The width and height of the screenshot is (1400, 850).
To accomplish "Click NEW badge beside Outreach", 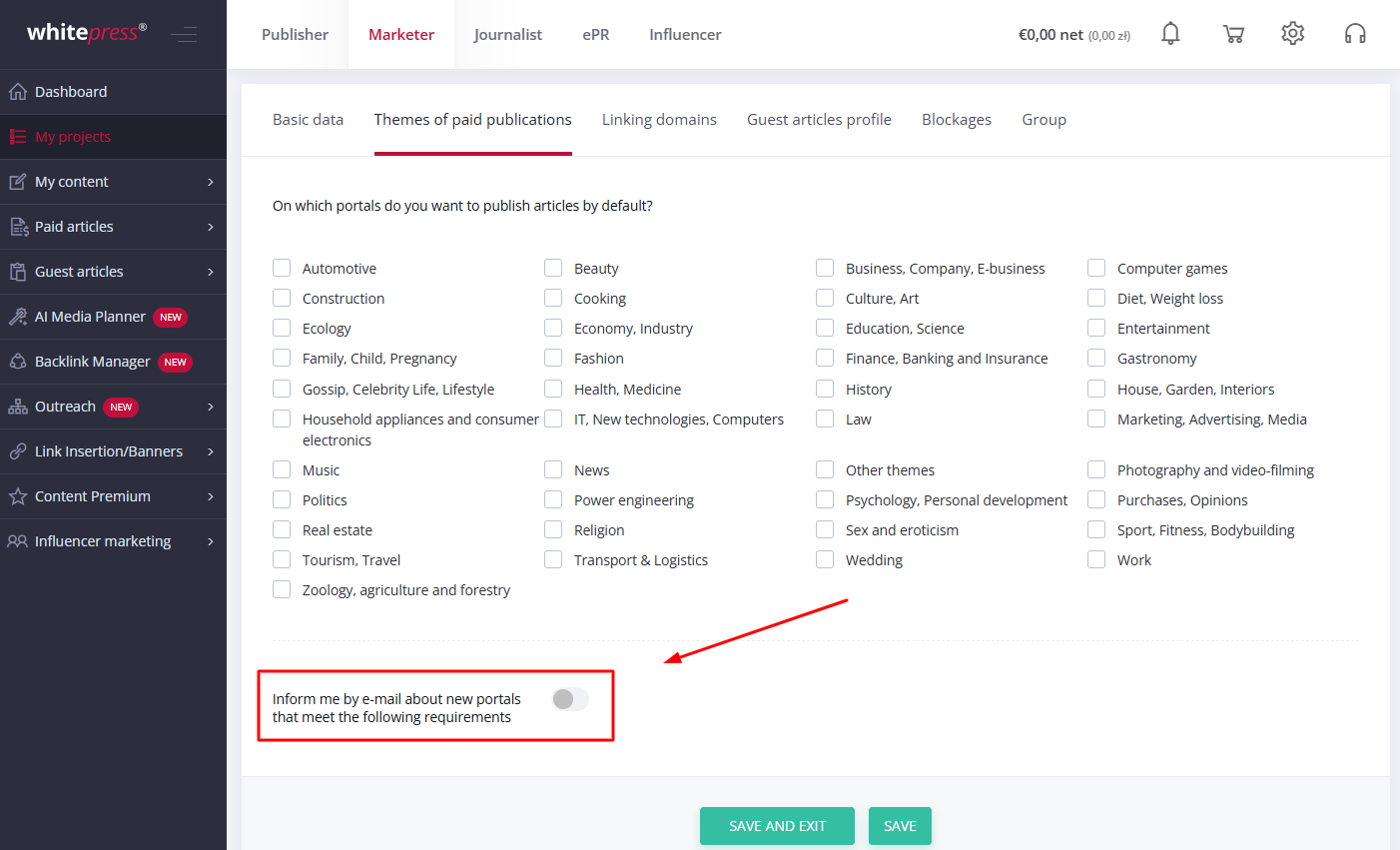I will (x=121, y=408).
